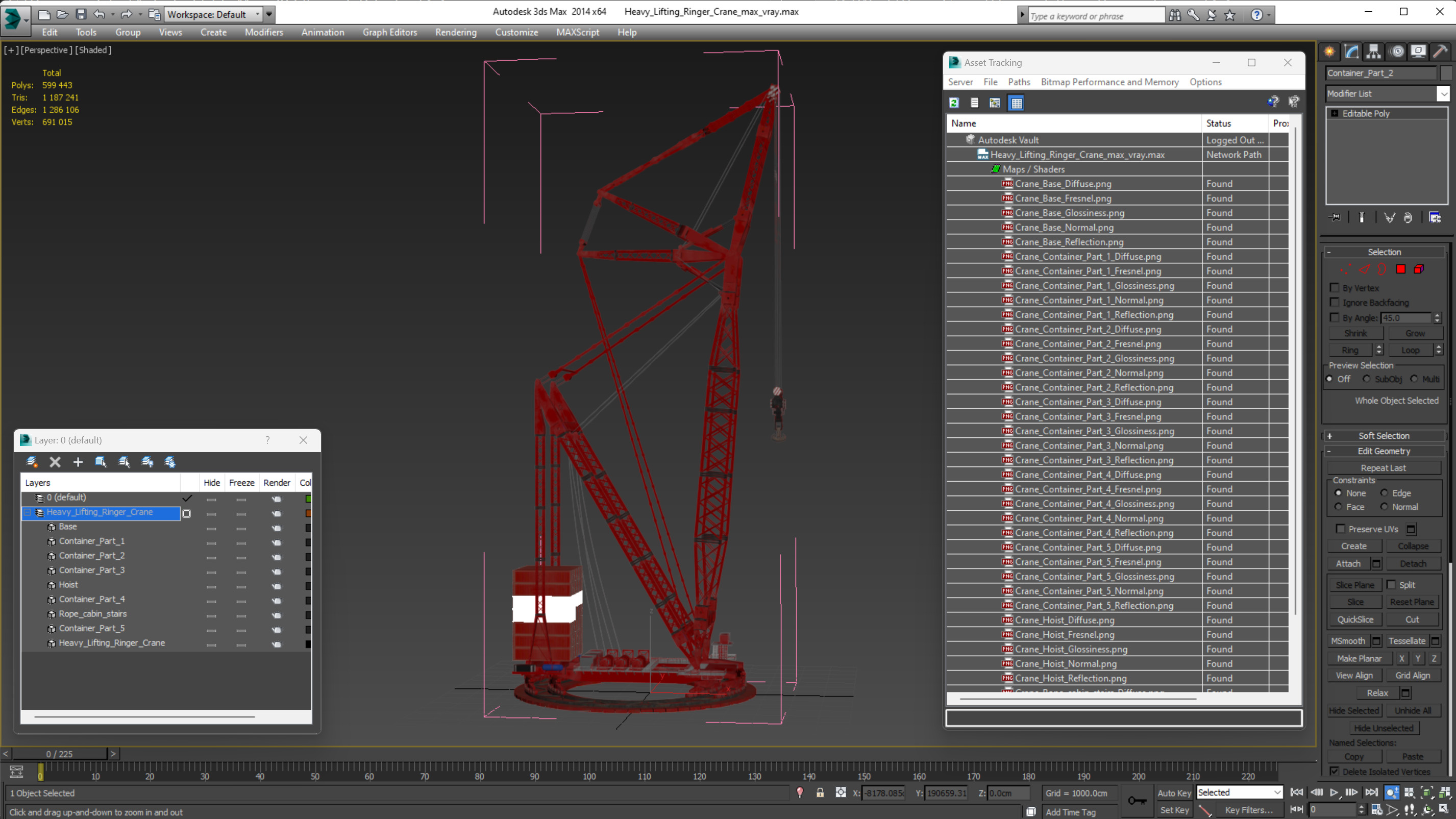Screen dimensions: 1456x819
Task: Click Delete layer icon in Layer dialog
Action: click(x=55, y=462)
